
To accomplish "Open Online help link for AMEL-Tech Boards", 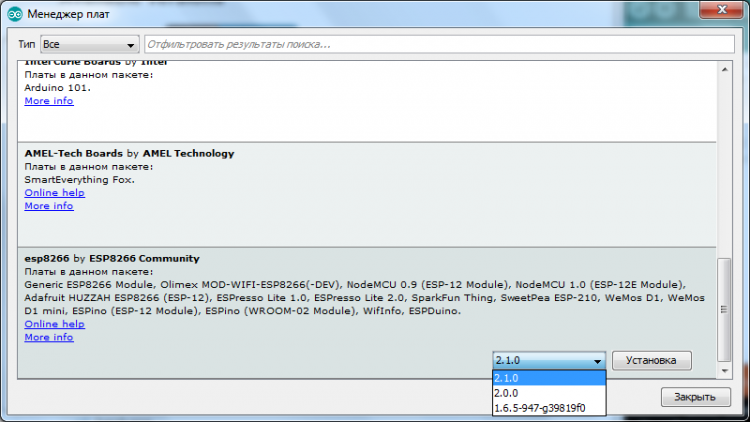I will click(x=55, y=193).
